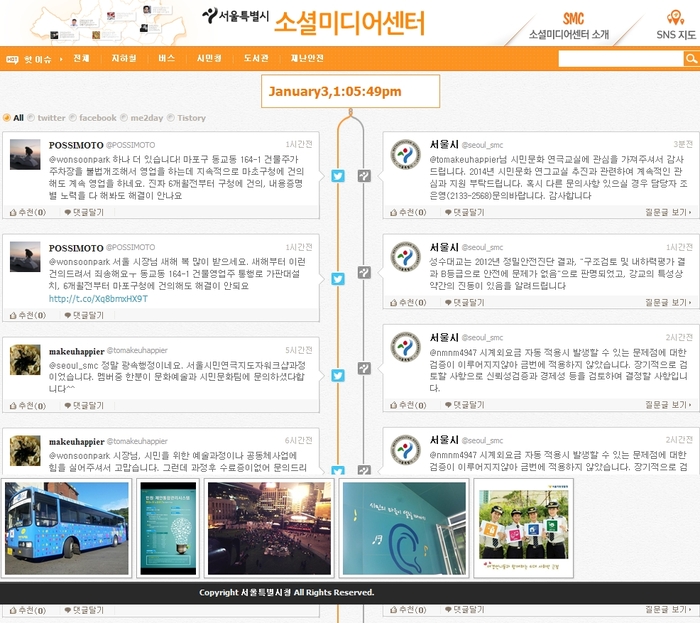Select the me2day filter radio button
The width and height of the screenshot is (700, 623).
(125, 118)
